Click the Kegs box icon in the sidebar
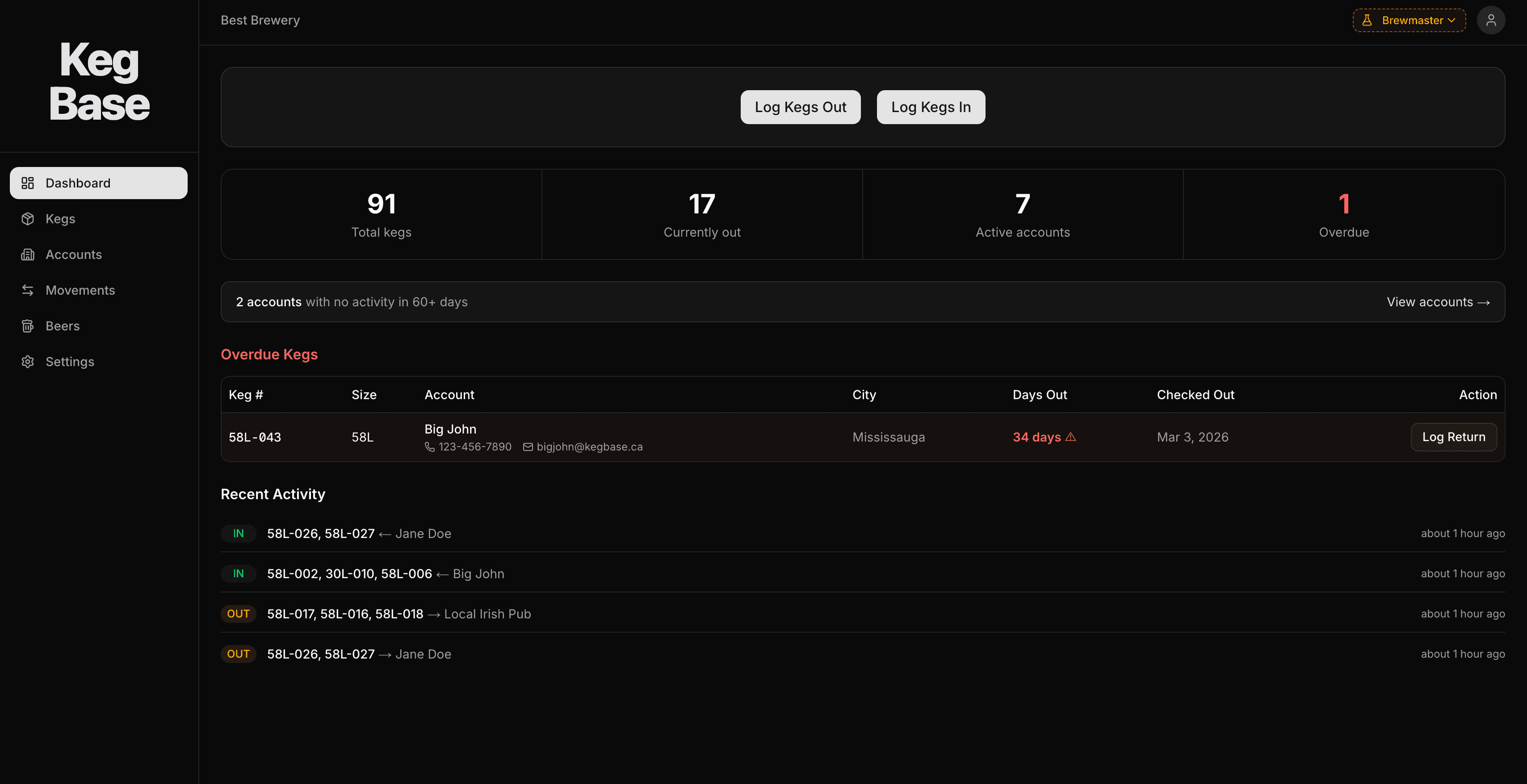The height and width of the screenshot is (784, 1527). click(x=27, y=219)
